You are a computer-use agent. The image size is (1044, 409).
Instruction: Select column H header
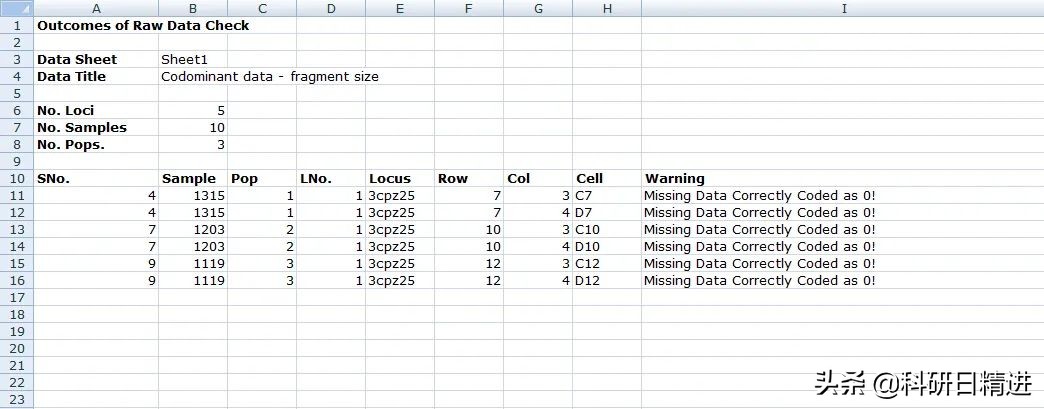607,9
